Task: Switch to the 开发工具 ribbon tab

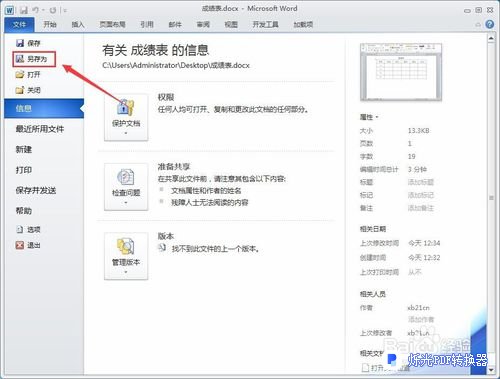Action: click(265, 24)
